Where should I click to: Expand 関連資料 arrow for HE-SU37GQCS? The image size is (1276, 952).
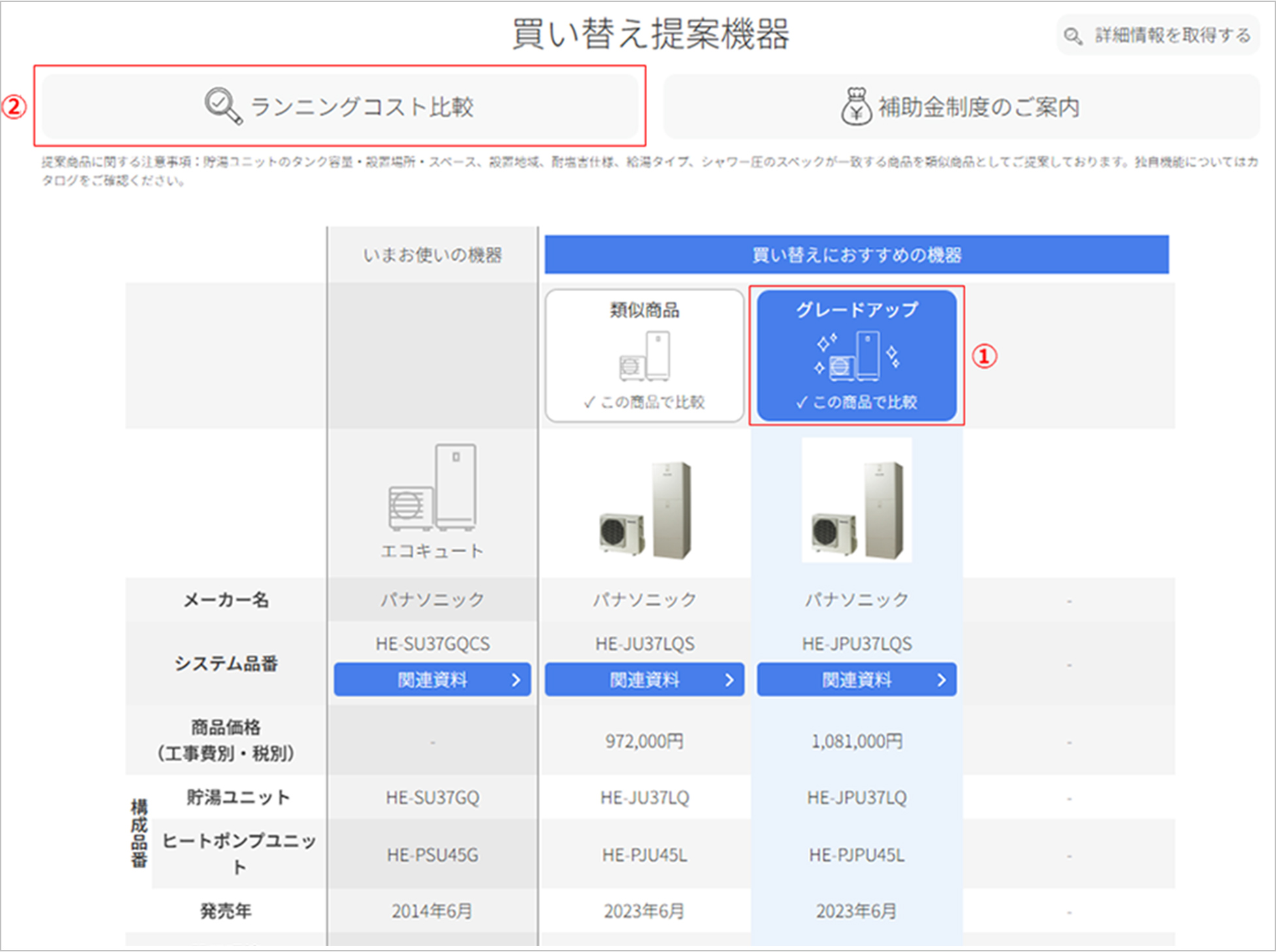(x=516, y=680)
